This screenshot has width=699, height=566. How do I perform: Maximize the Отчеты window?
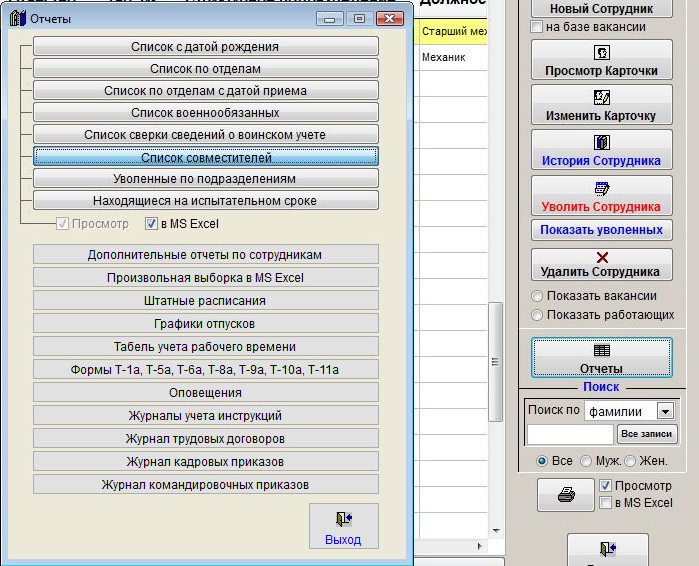pyautogui.click(x=359, y=19)
